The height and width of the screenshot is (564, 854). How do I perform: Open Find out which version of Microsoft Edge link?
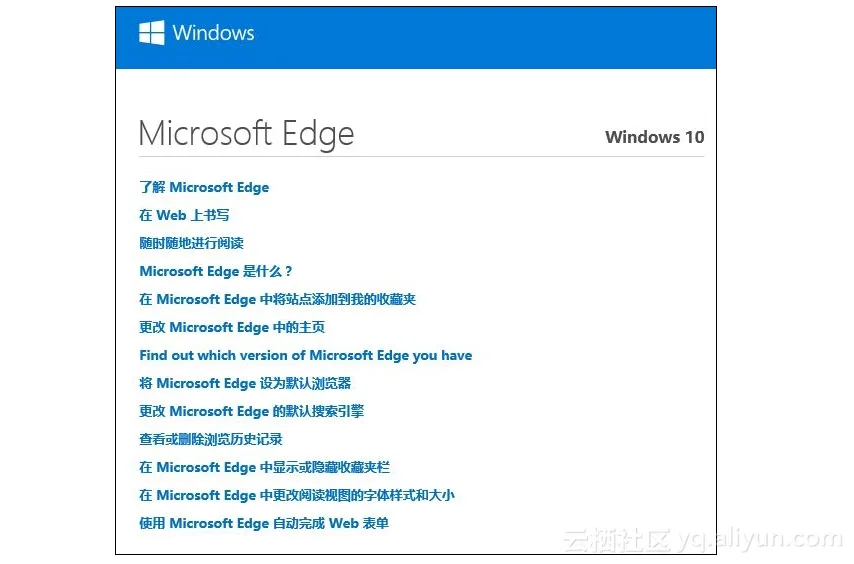click(x=306, y=355)
